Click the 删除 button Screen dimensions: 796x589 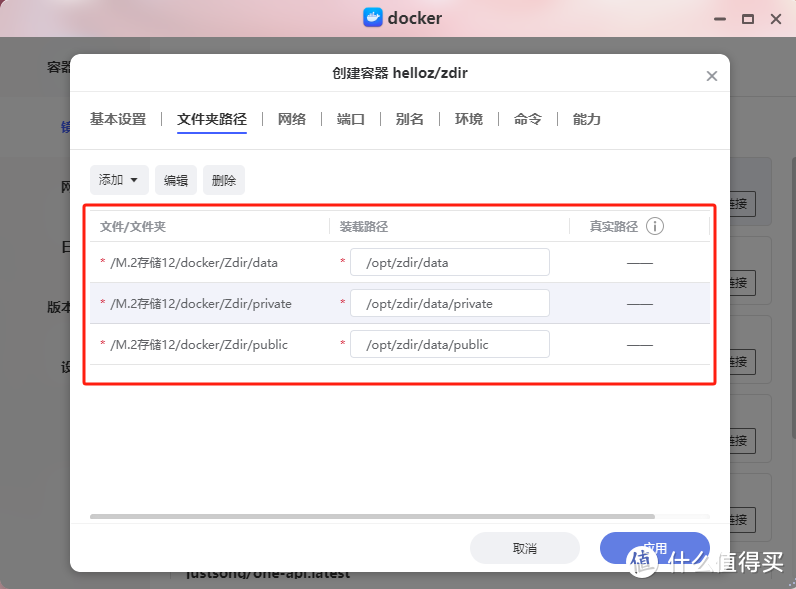click(224, 180)
